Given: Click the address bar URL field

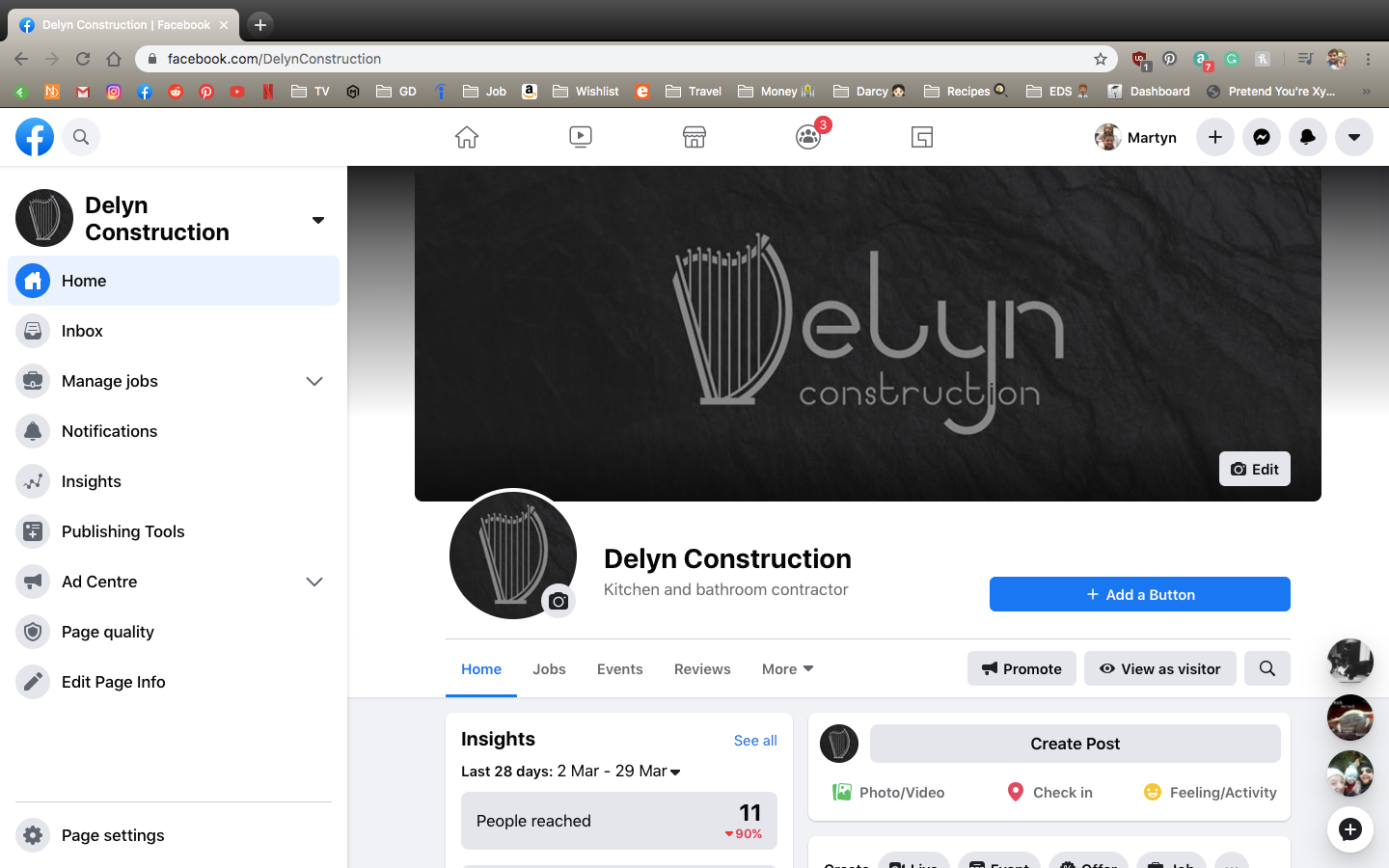Looking at the screenshot, I should 627,59.
